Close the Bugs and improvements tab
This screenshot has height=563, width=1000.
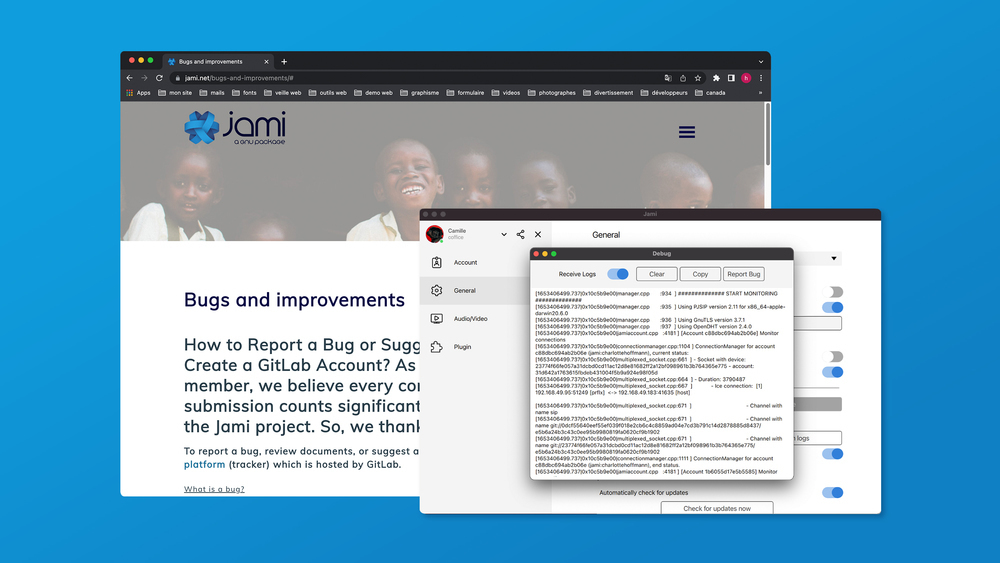click(267, 62)
